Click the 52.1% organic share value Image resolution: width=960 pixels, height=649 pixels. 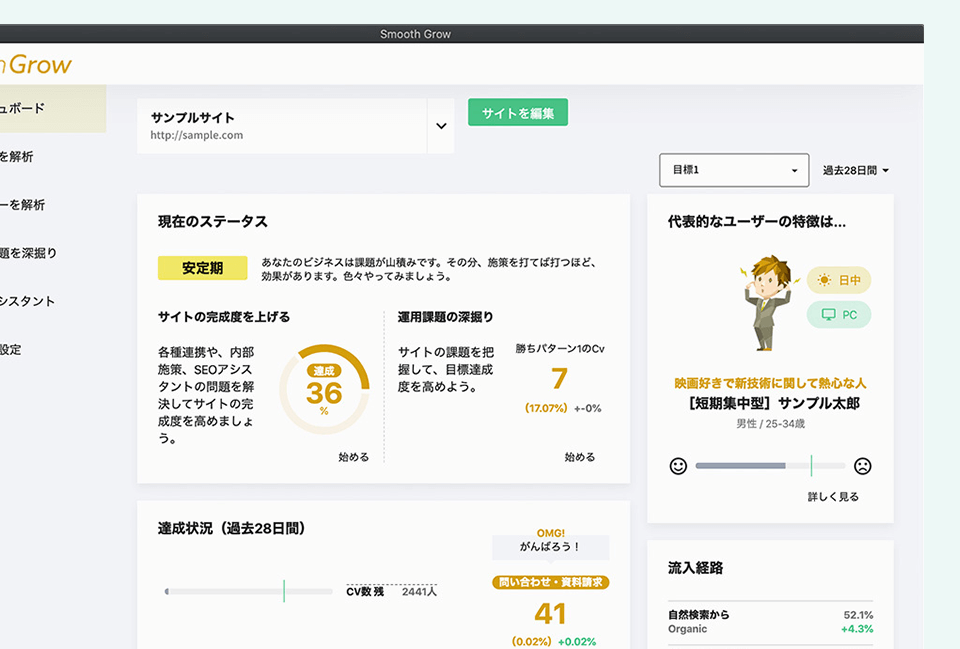pos(858,615)
